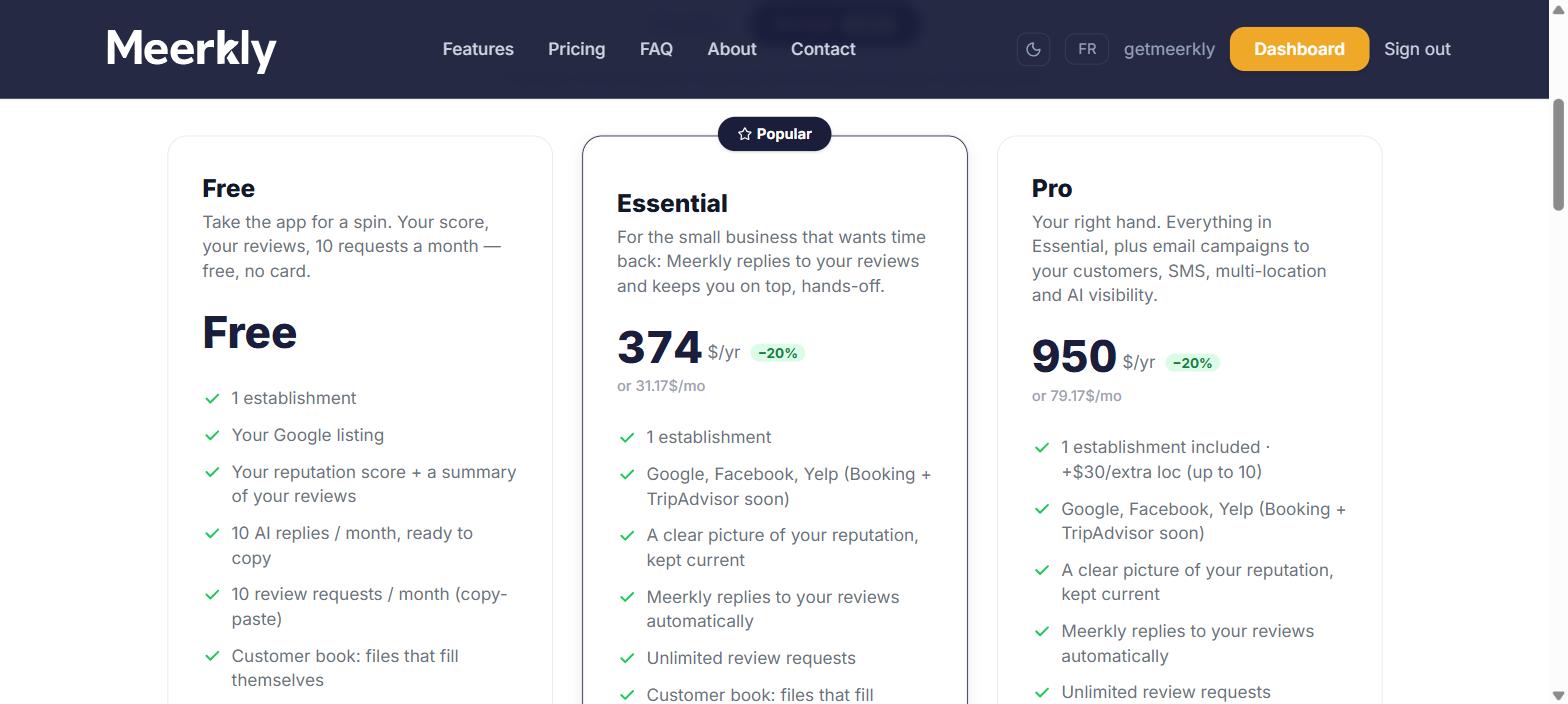Viewport: 1568px width, 704px height.
Task: Click the Pro plan title
Action: (1052, 188)
